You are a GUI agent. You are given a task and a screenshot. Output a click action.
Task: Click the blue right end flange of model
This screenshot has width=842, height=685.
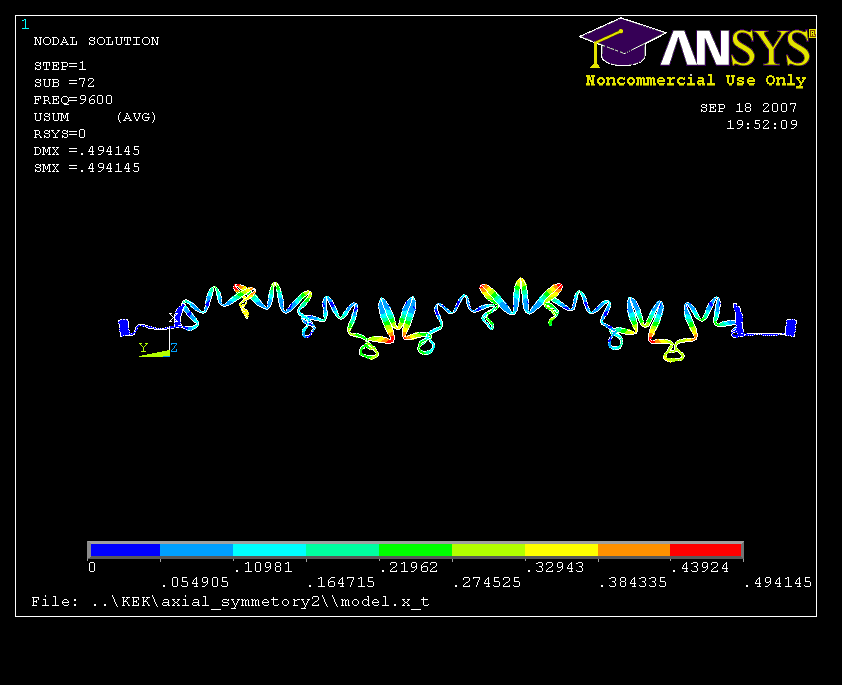pyautogui.click(x=791, y=327)
